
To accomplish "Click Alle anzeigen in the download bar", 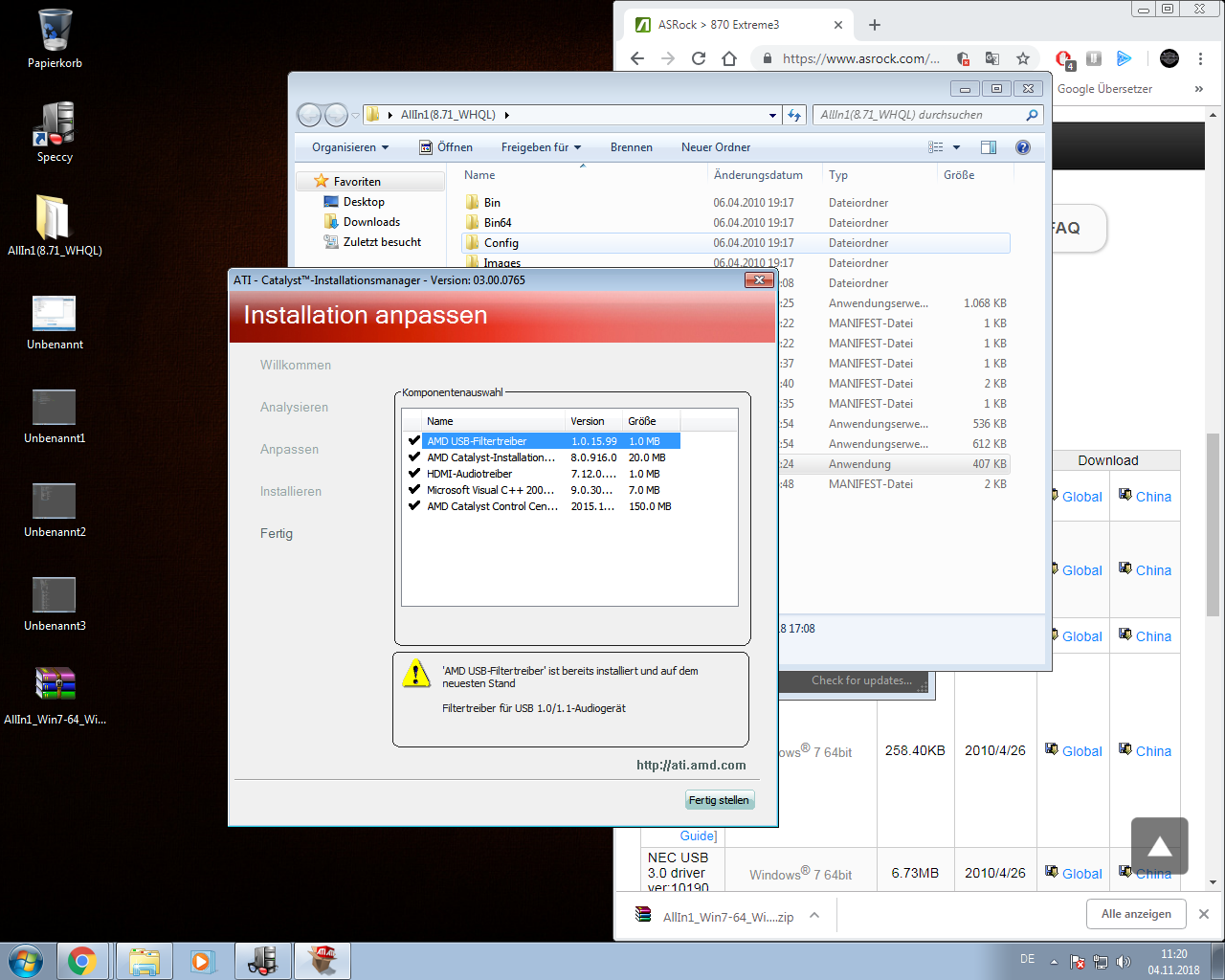I will pos(1136,914).
